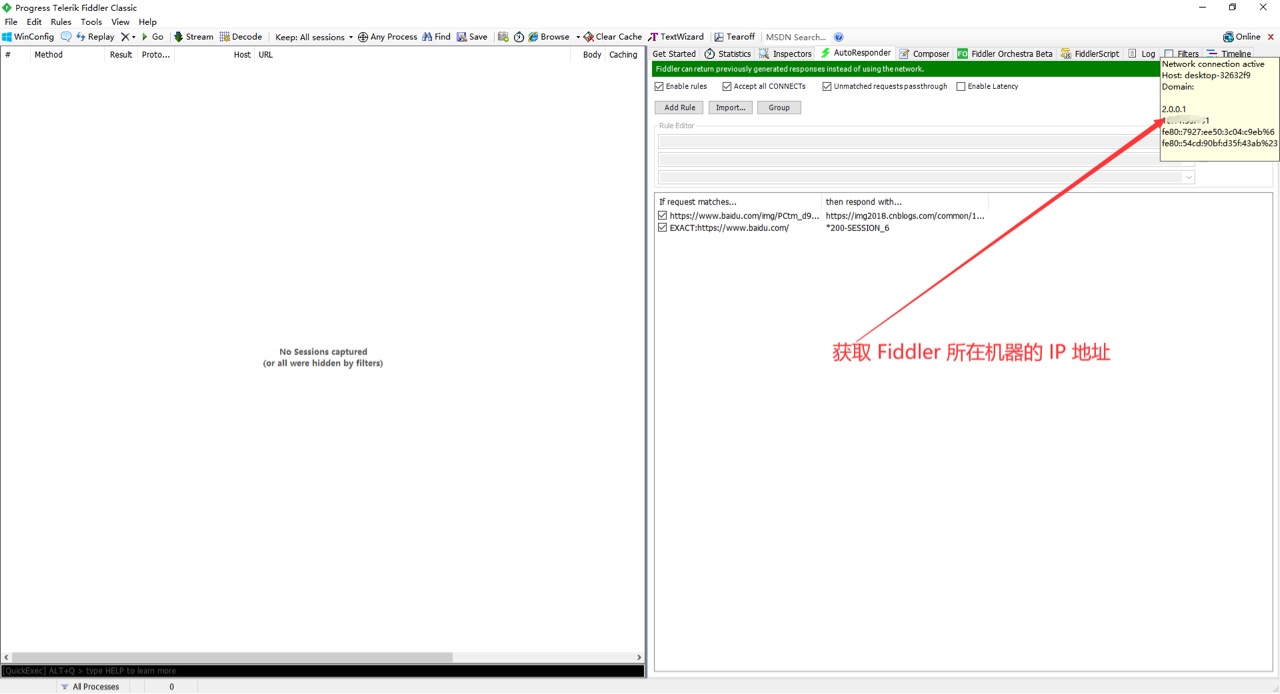Sort sessions by Result column header
The image size is (1280, 694).
[x=121, y=55]
